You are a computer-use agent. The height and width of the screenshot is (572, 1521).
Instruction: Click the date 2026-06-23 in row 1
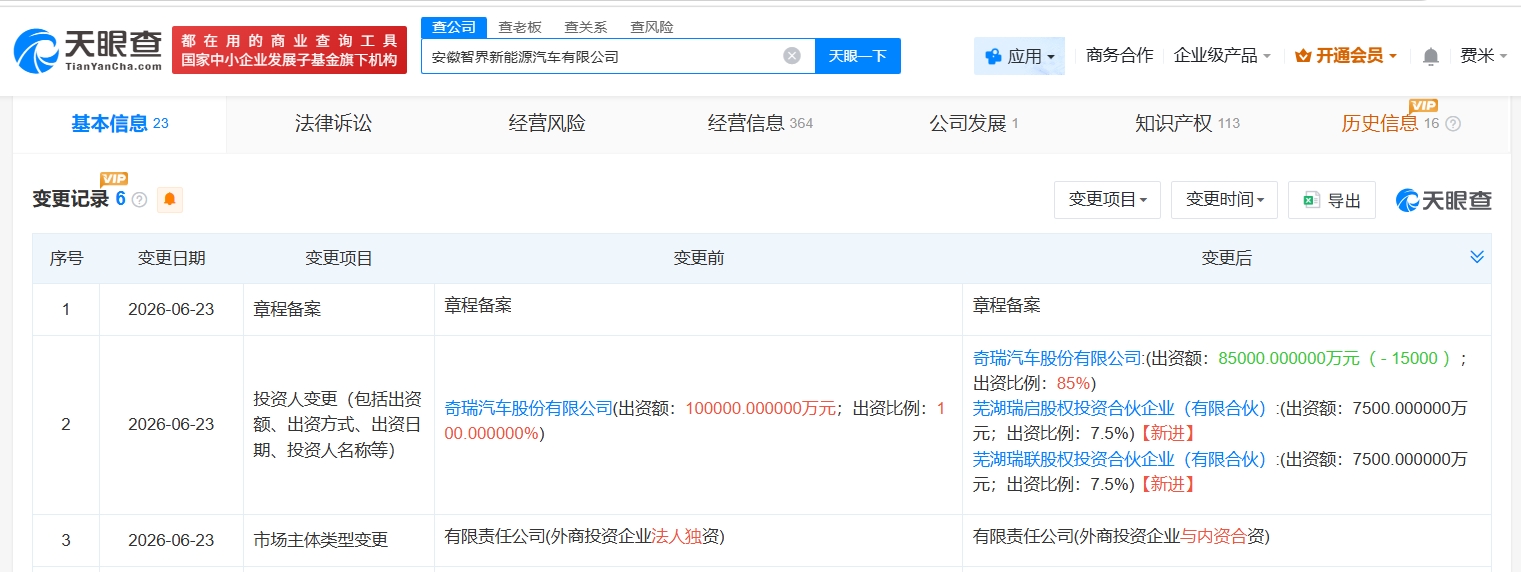point(171,309)
